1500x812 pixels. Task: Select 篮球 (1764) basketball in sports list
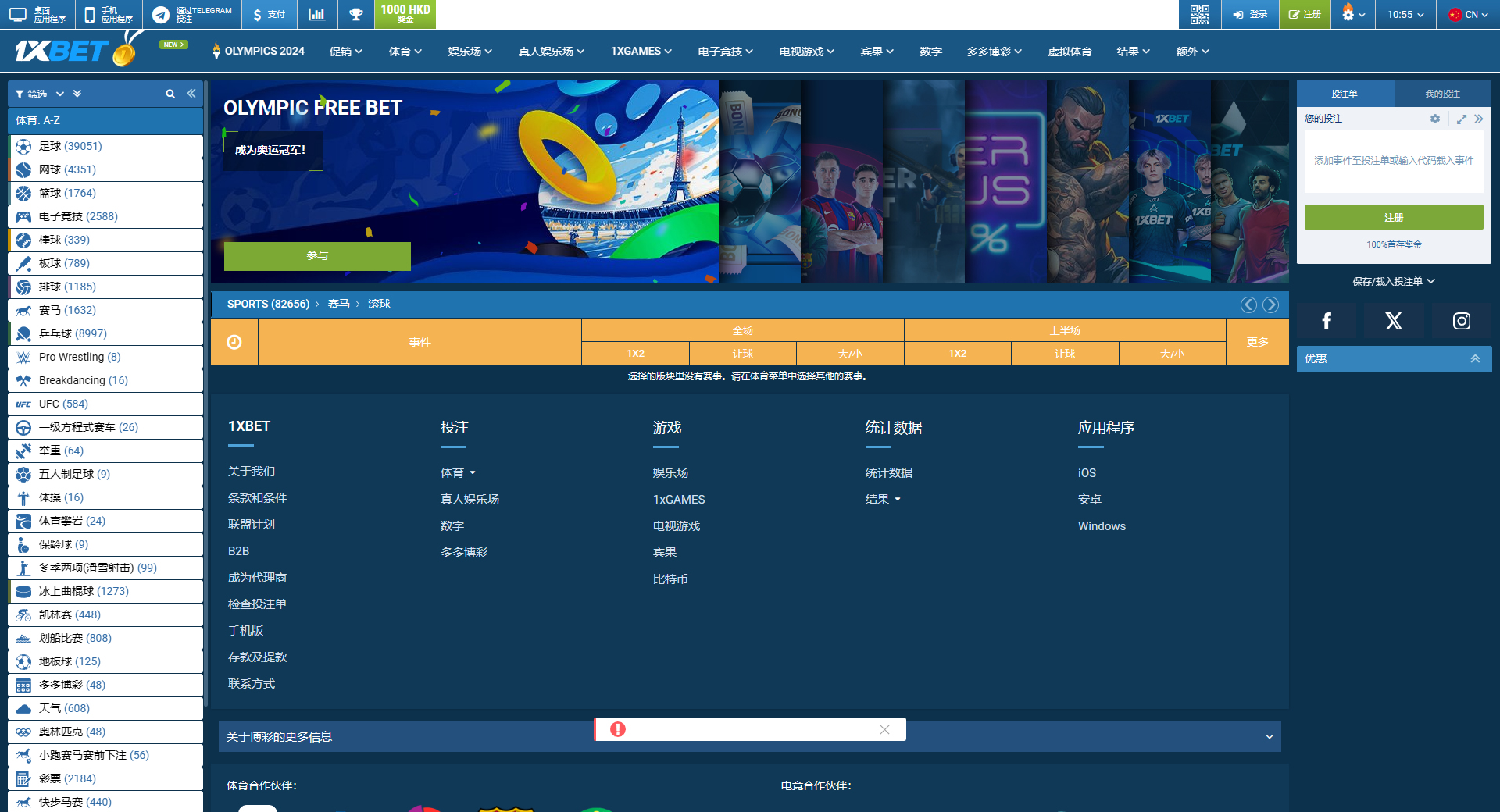click(x=105, y=193)
